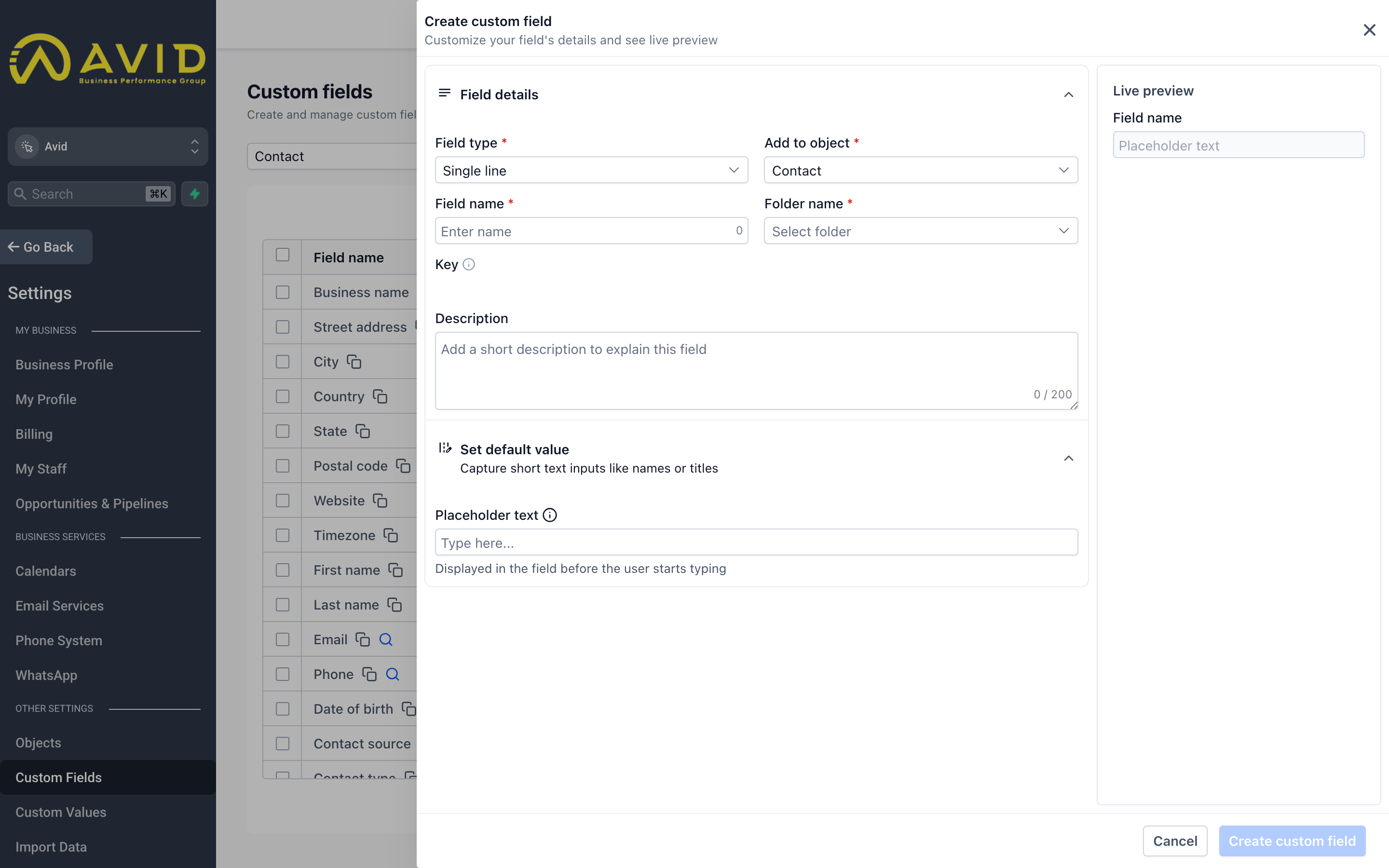Open Phone System settings
The width and height of the screenshot is (1389, 868).
[x=59, y=641]
